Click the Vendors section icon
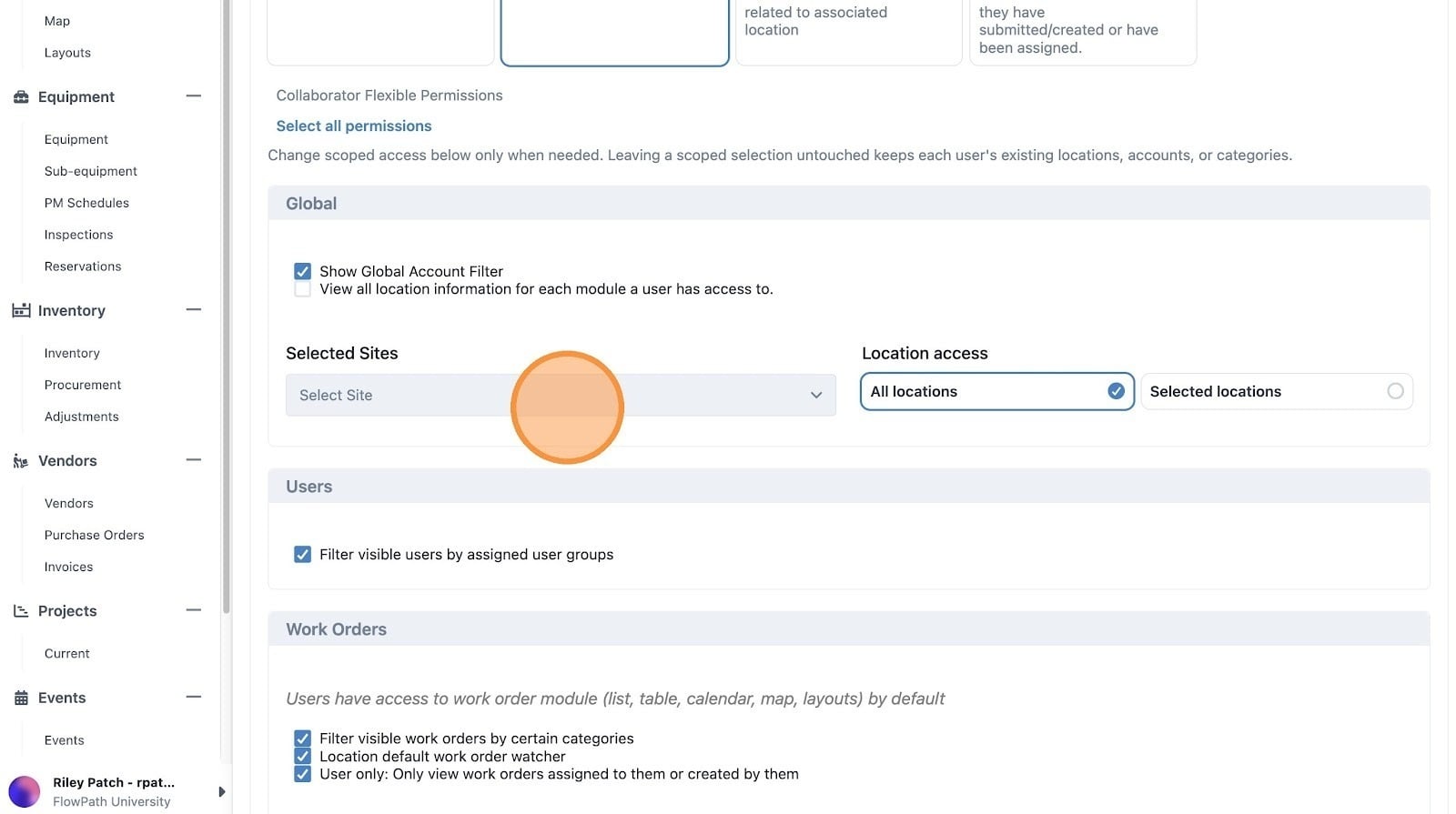 (x=21, y=461)
